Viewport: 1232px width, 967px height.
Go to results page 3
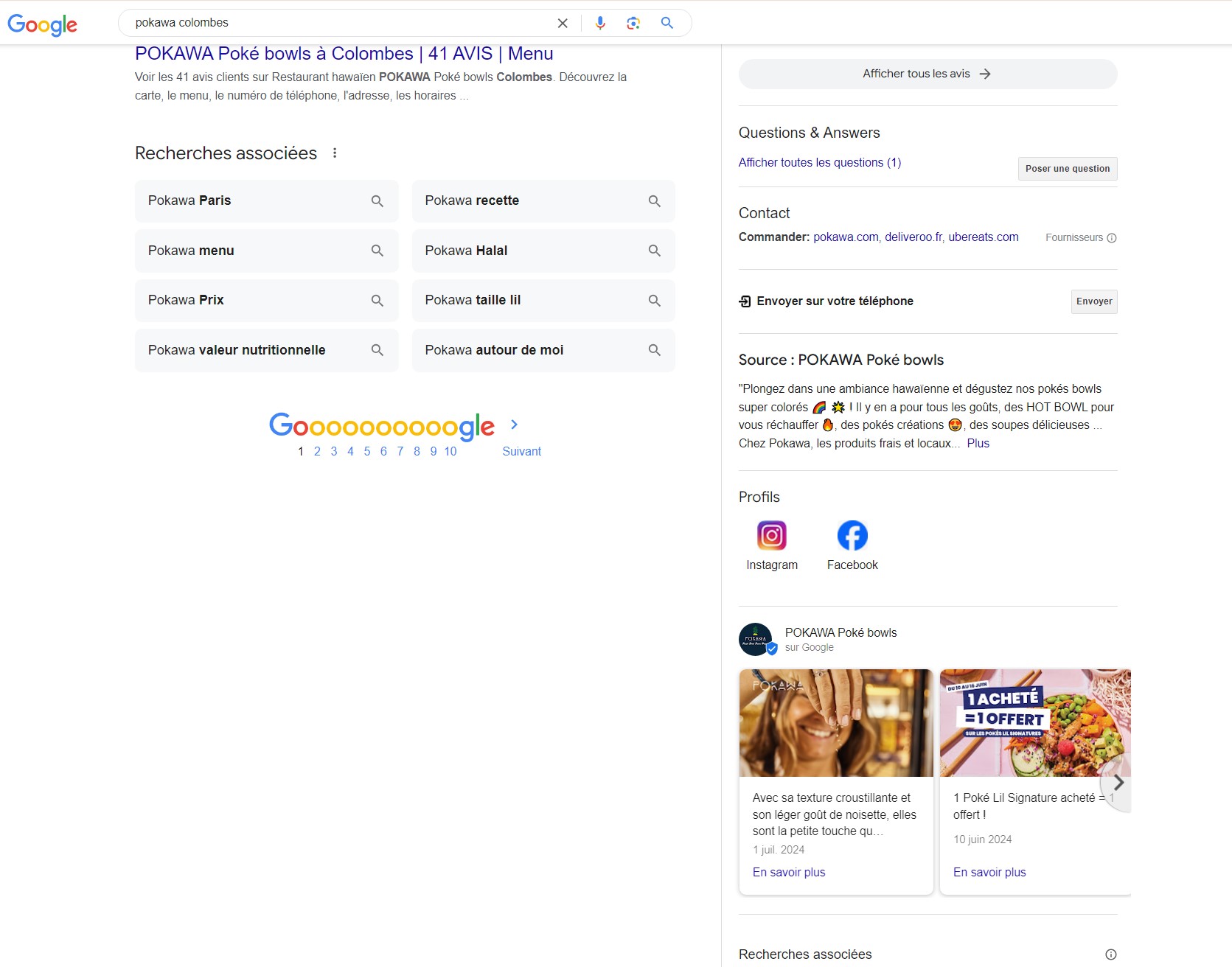pos(334,451)
